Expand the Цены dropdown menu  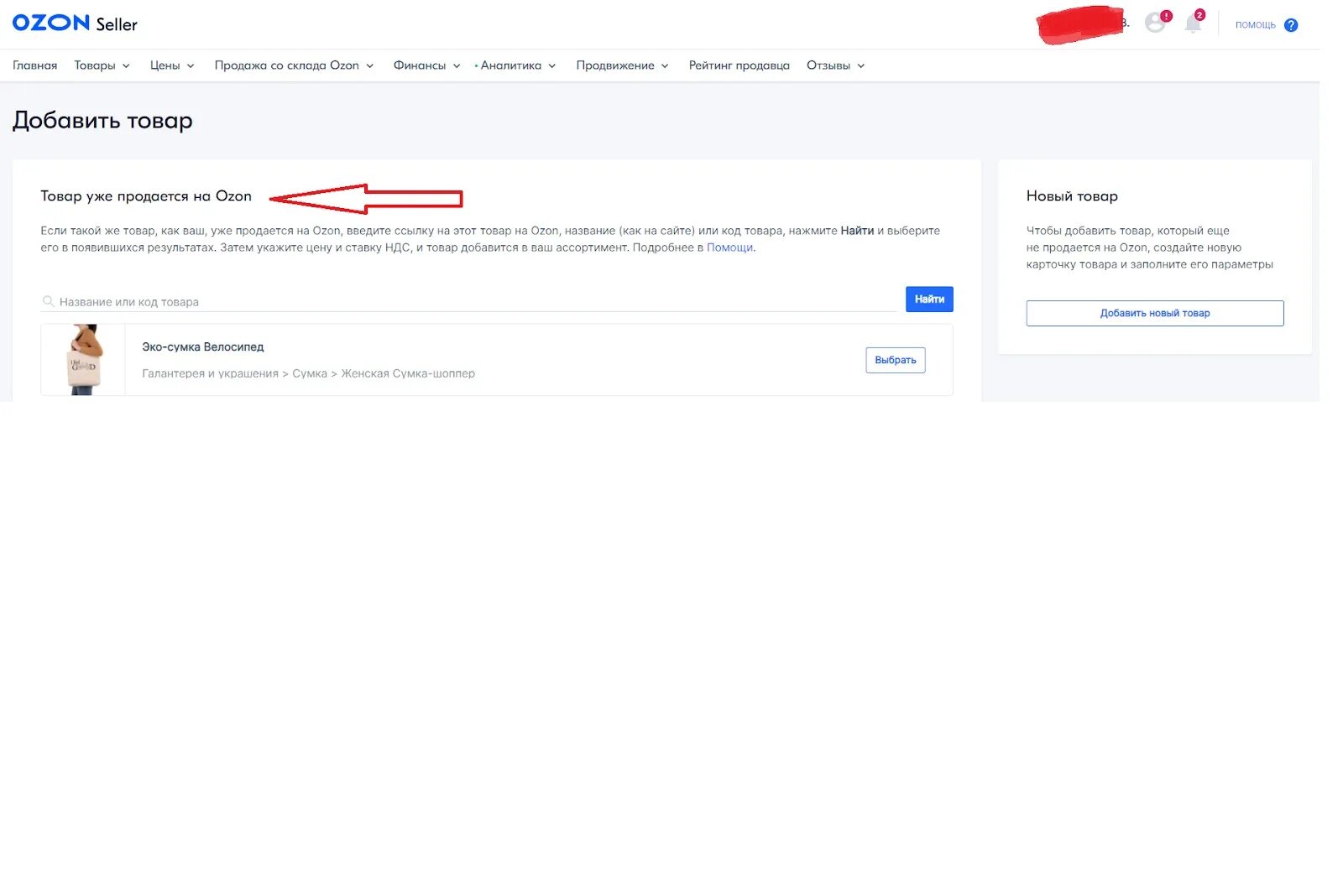pyautogui.click(x=172, y=65)
